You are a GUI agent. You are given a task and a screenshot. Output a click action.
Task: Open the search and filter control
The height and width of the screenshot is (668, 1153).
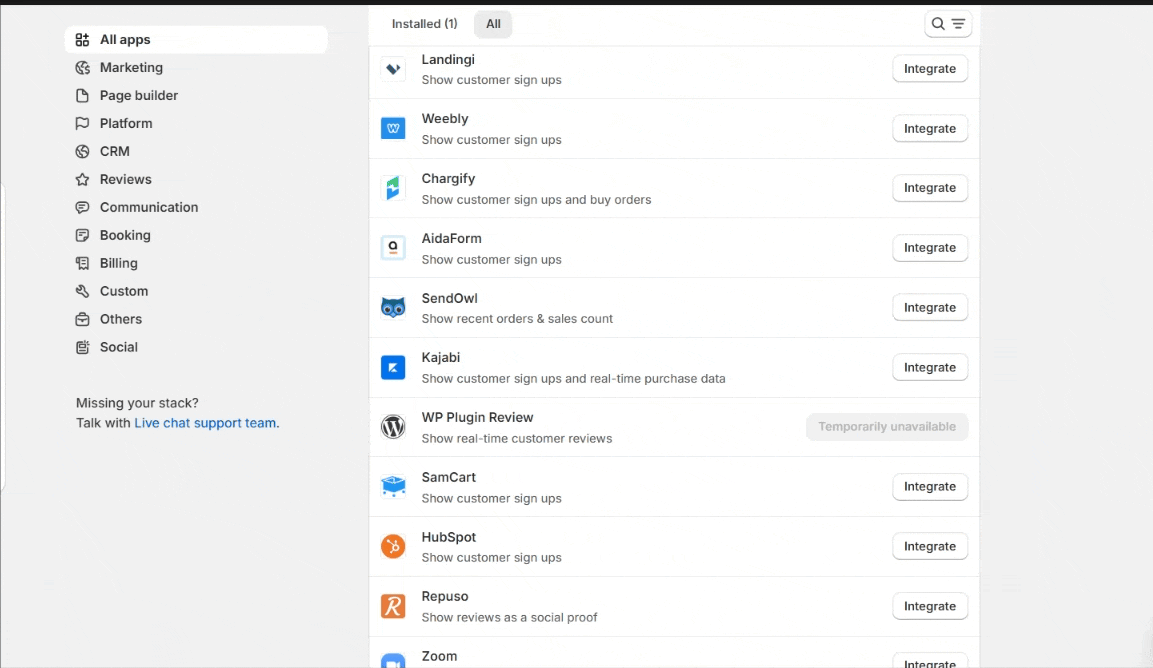tap(948, 24)
